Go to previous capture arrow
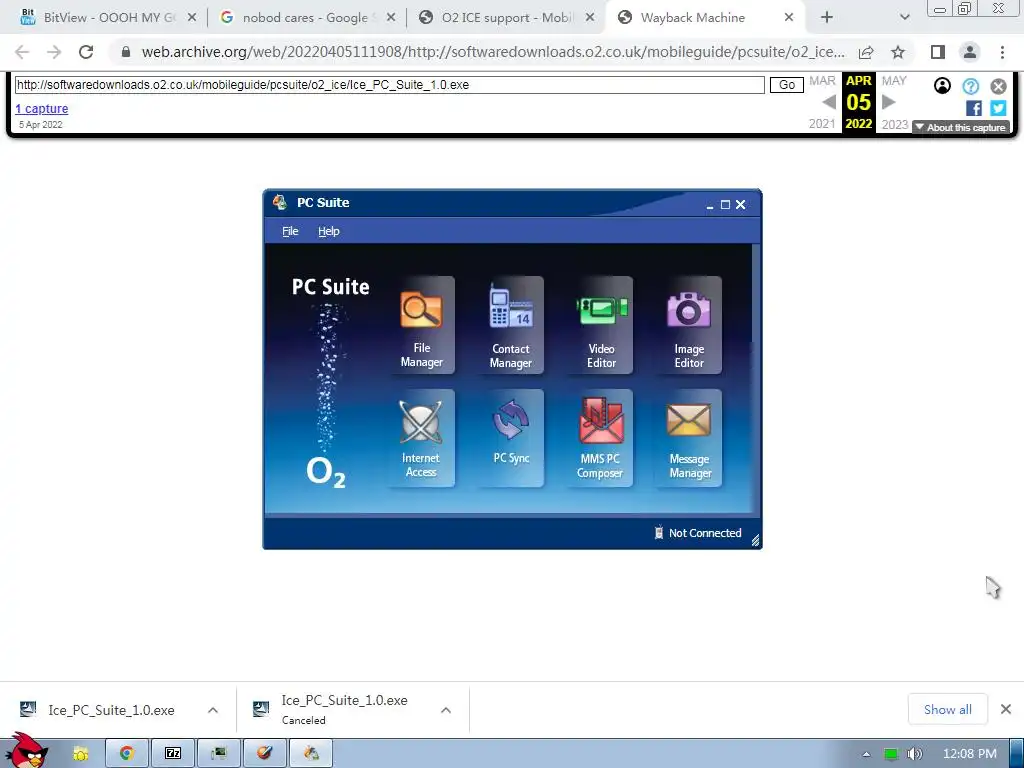The height and width of the screenshot is (768, 1024). tap(829, 102)
